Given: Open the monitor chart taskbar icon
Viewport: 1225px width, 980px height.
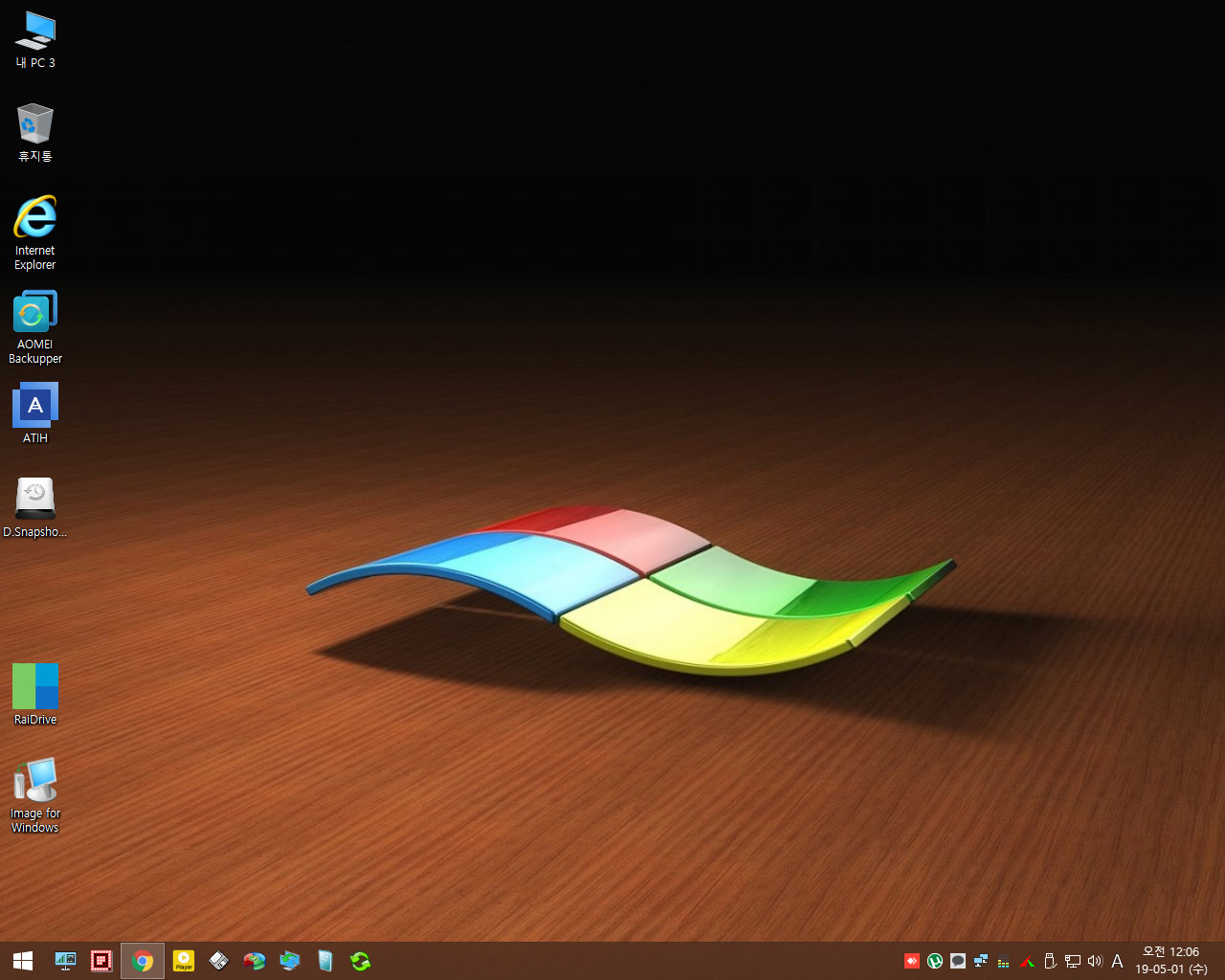Looking at the screenshot, I should click(65, 961).
